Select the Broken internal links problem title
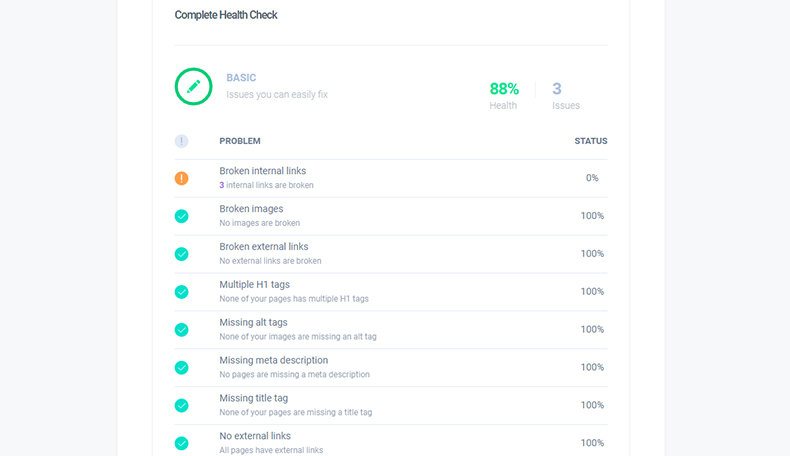Viewport: 790px width, 456px height. pos(262,171)
